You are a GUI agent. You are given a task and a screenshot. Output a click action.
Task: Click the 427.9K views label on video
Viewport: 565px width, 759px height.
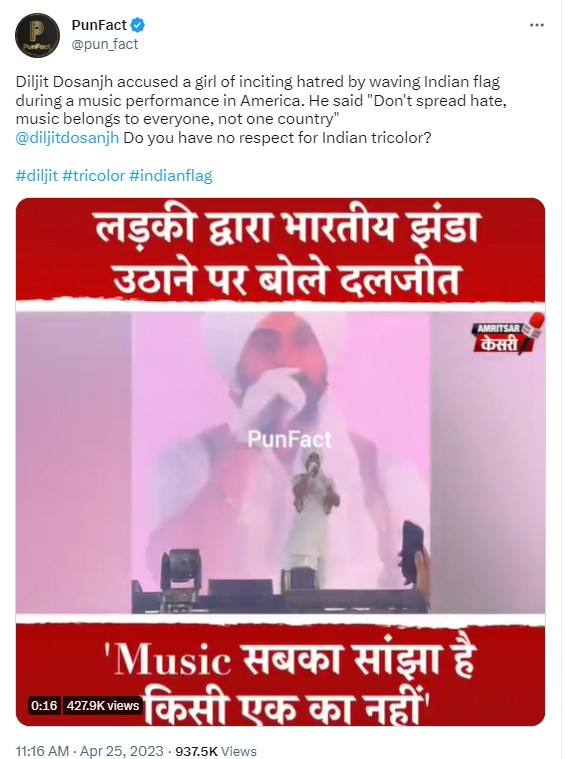pyautogui.click(x=103, y=706)
